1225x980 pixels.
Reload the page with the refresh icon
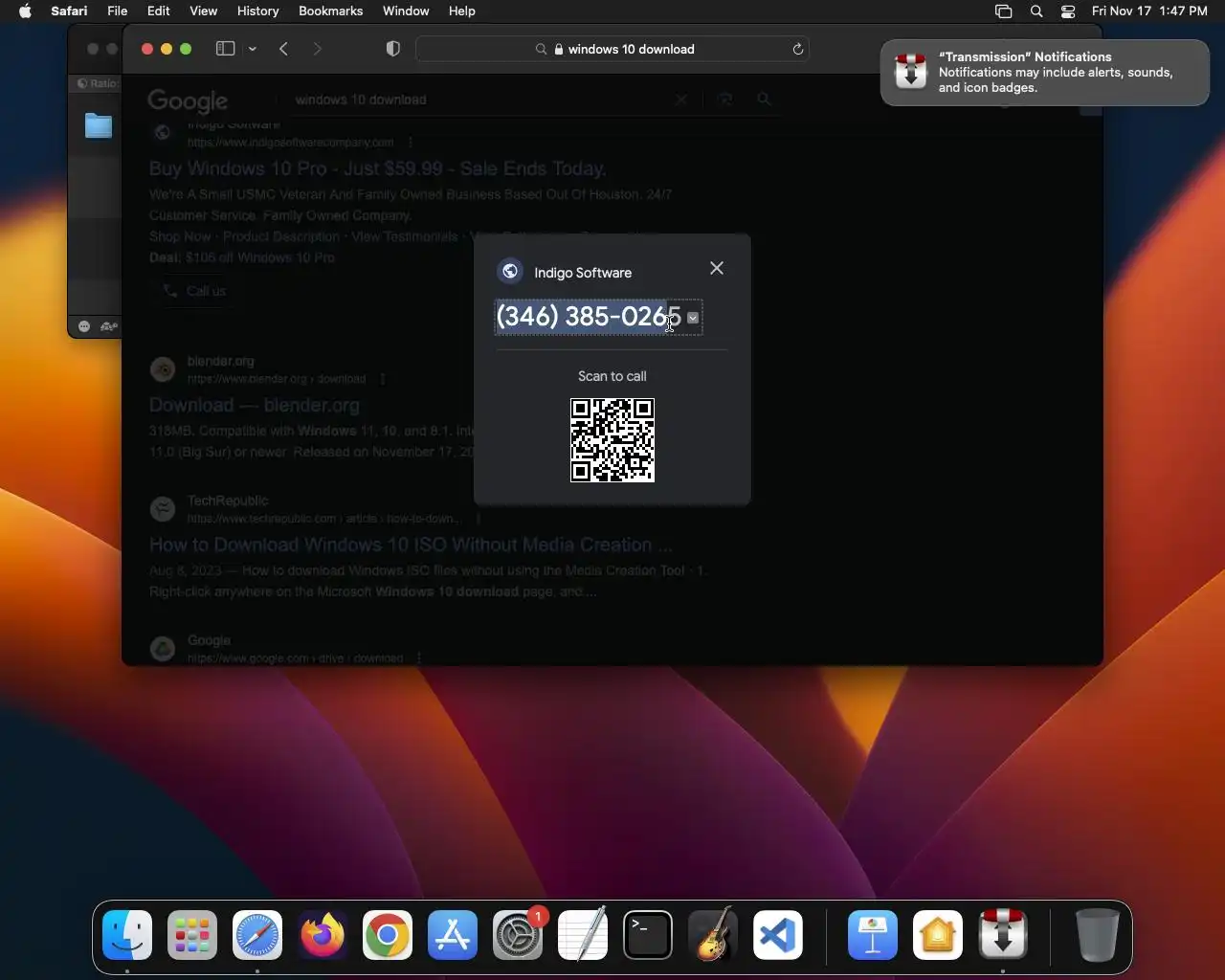pos(797,49)
